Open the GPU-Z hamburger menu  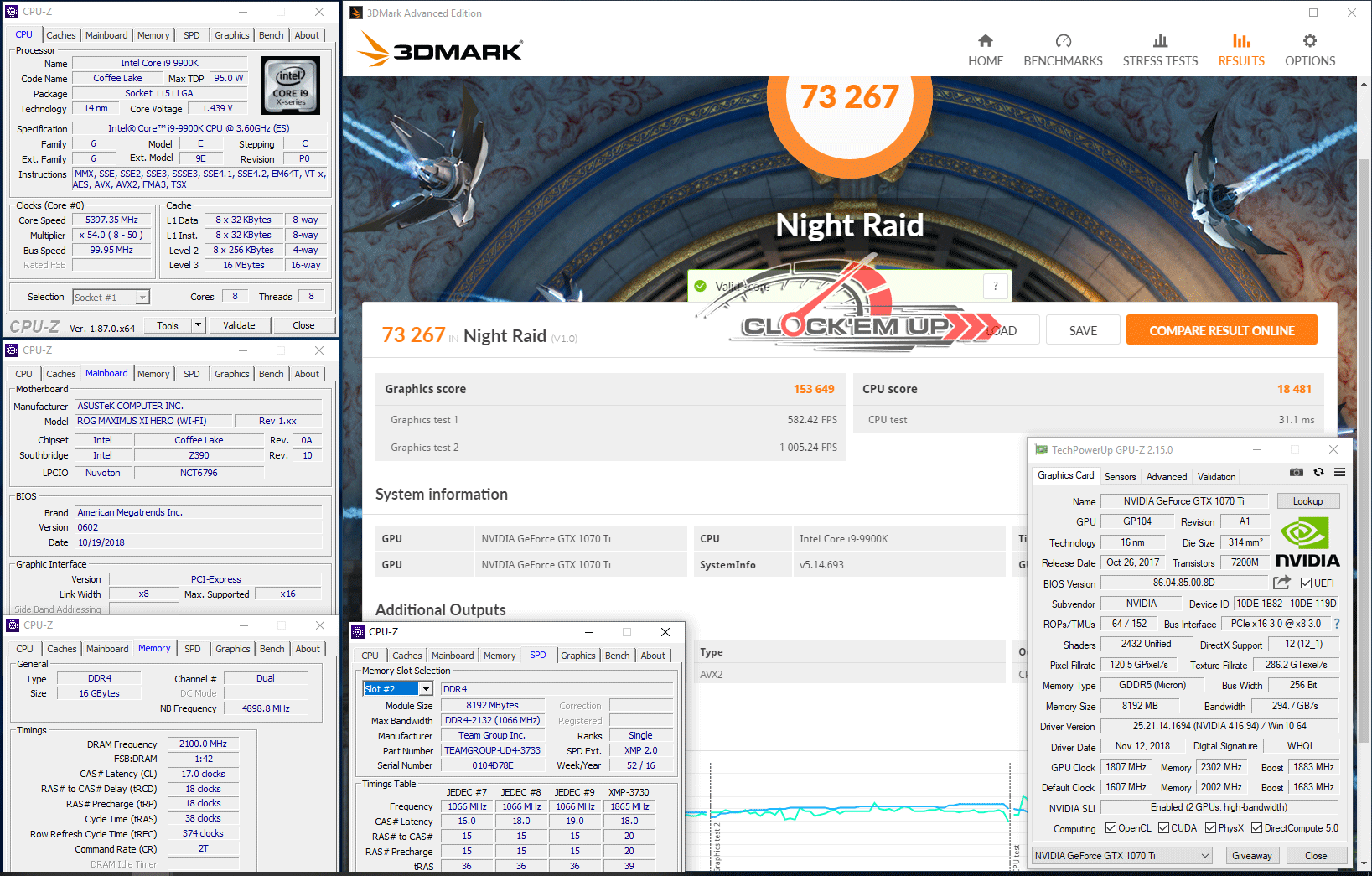coord(1339,473)
